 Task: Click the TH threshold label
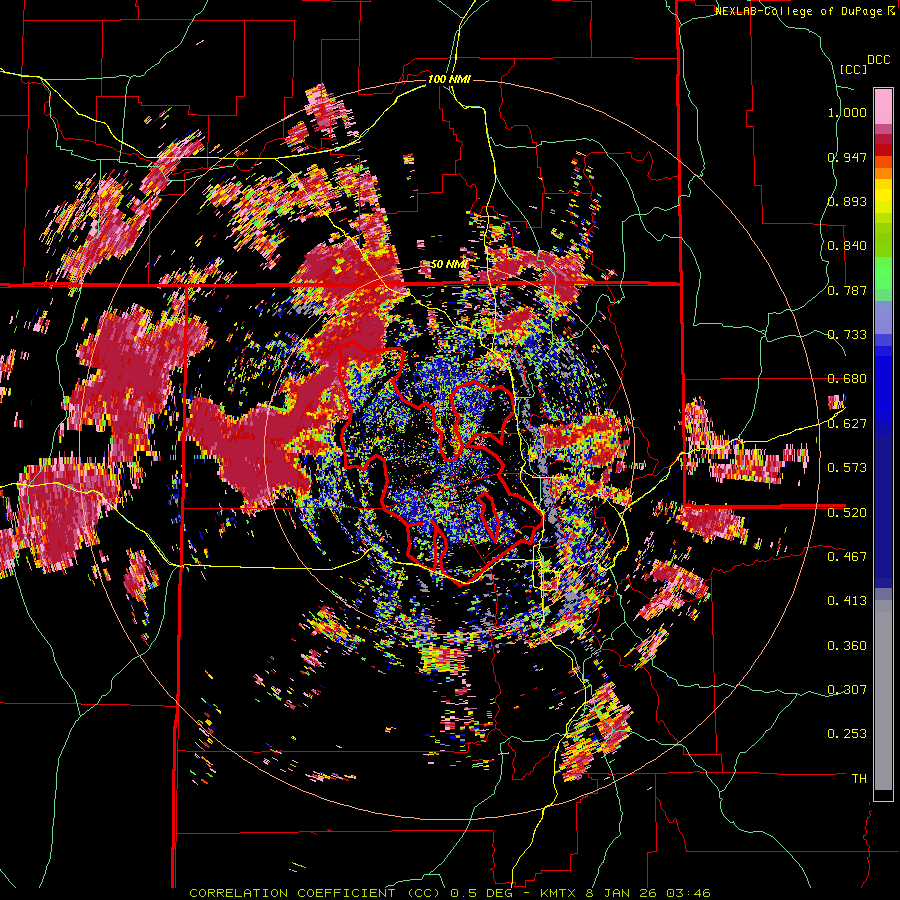pos(859,779)
